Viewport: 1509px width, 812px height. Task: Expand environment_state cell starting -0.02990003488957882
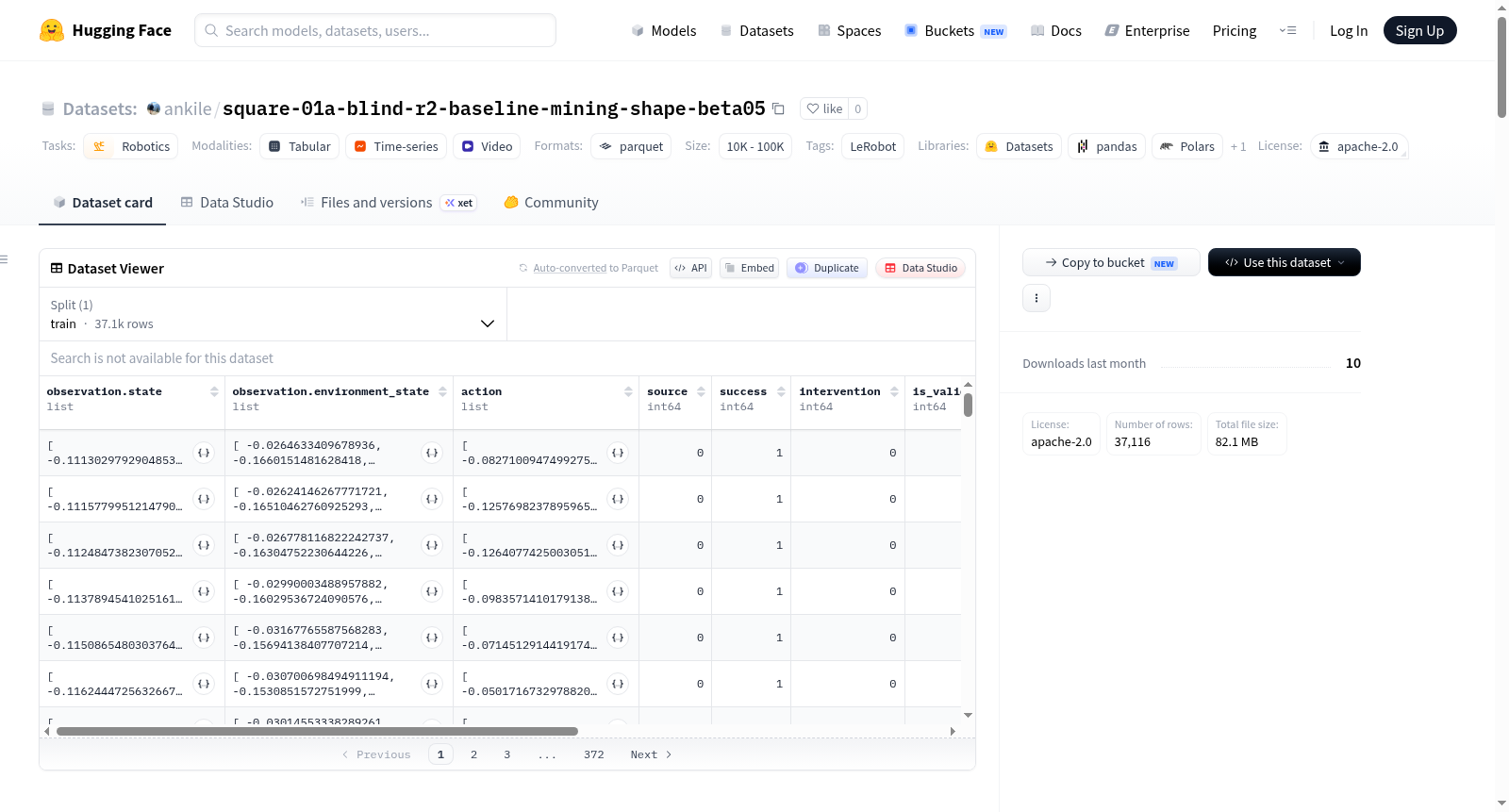coord(432,591)
